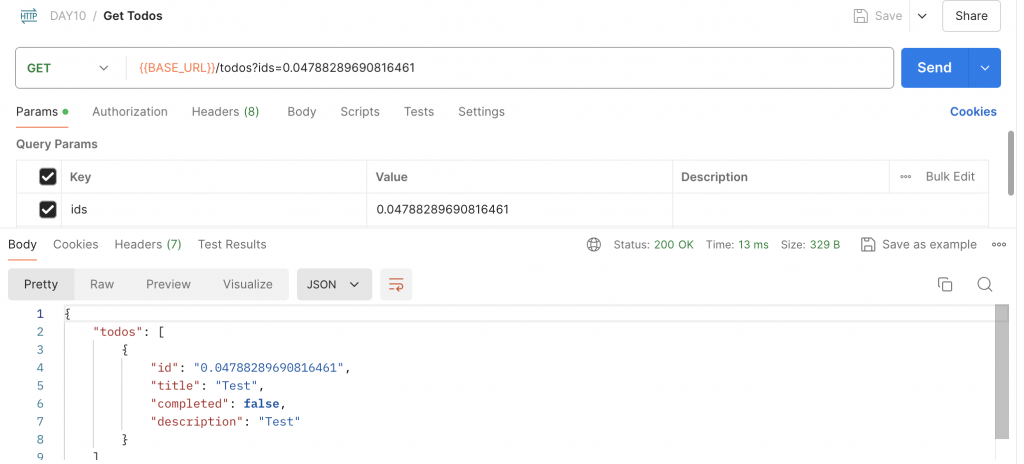Click the HTTP request type icon
Screen dimensions: 1024x464
(29, 16)
